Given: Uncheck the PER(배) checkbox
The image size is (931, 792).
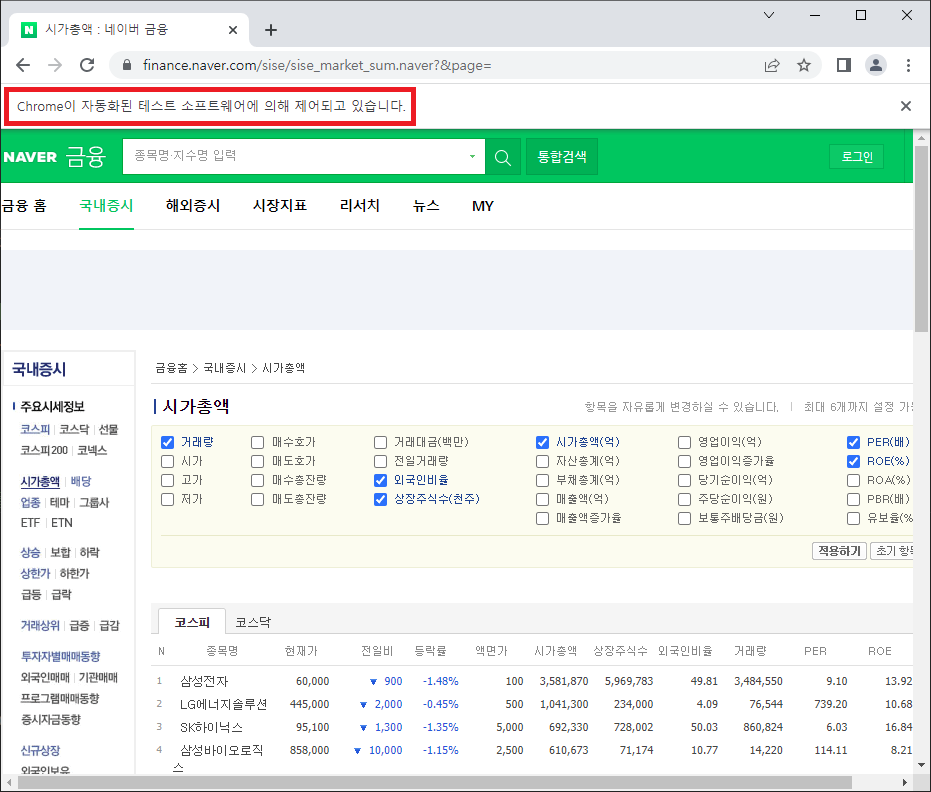Looking at the screenshot, I should coord(853,442).
